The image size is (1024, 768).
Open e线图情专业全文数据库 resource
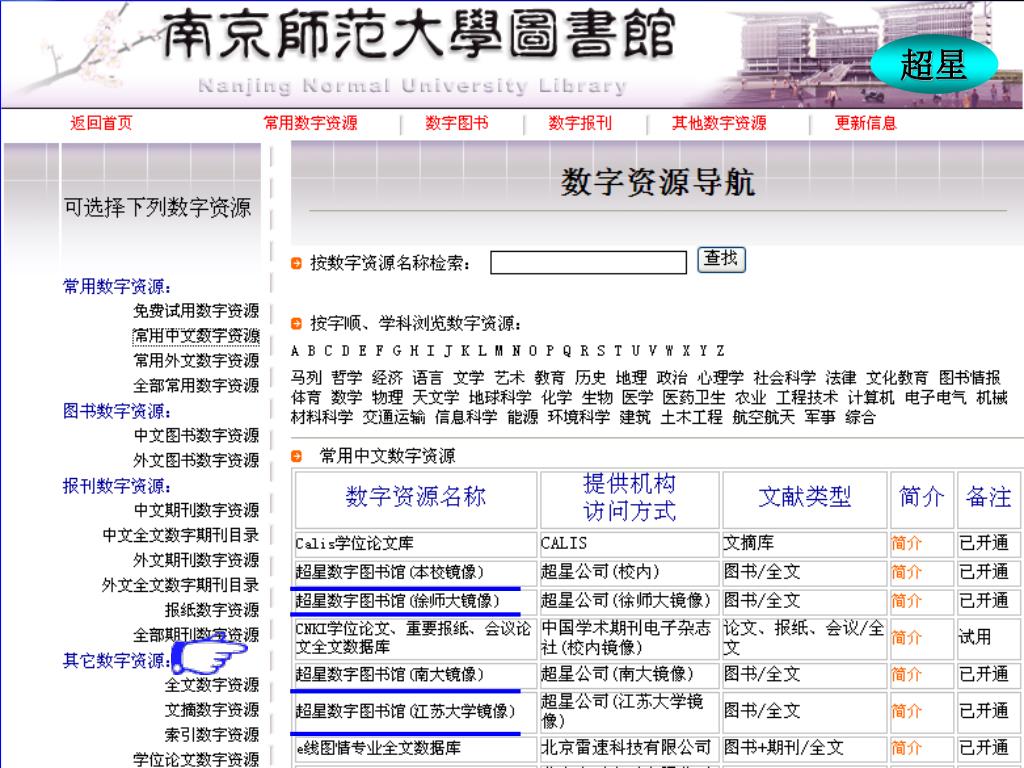[x=379, y=748]
